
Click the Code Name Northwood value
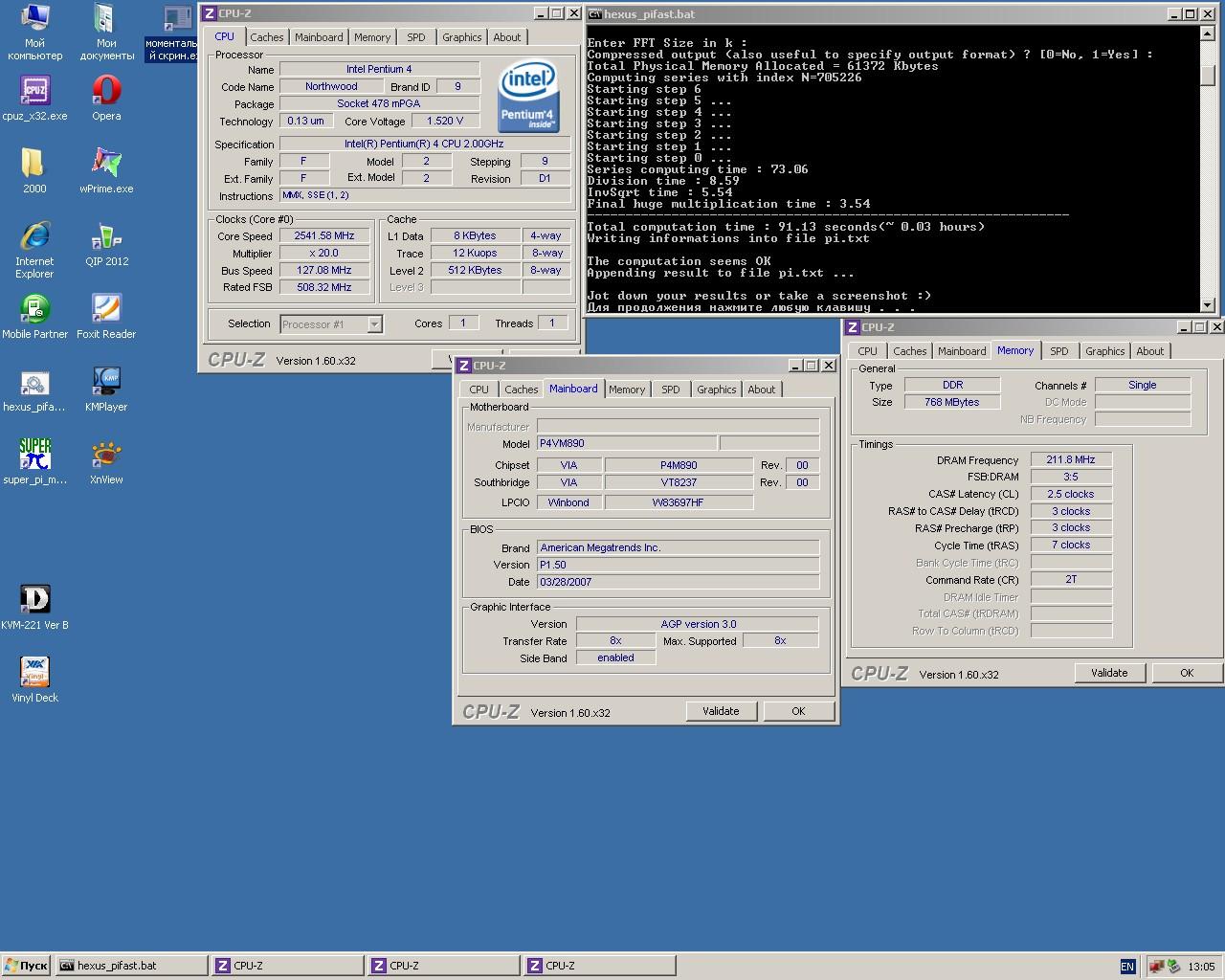(331, 86)
